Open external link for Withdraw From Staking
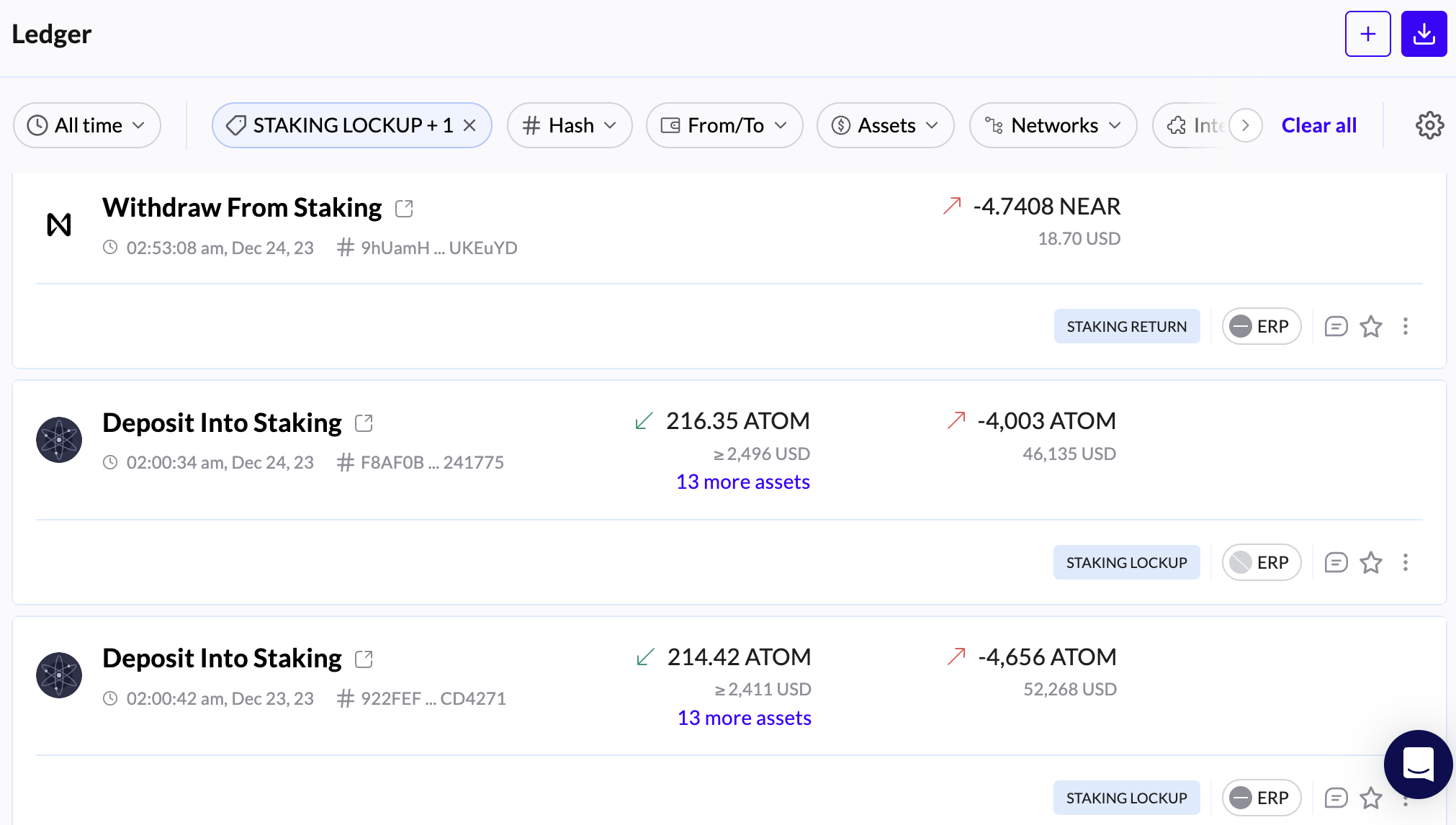This screenshot has height=825, width=1456. point(404,209)
